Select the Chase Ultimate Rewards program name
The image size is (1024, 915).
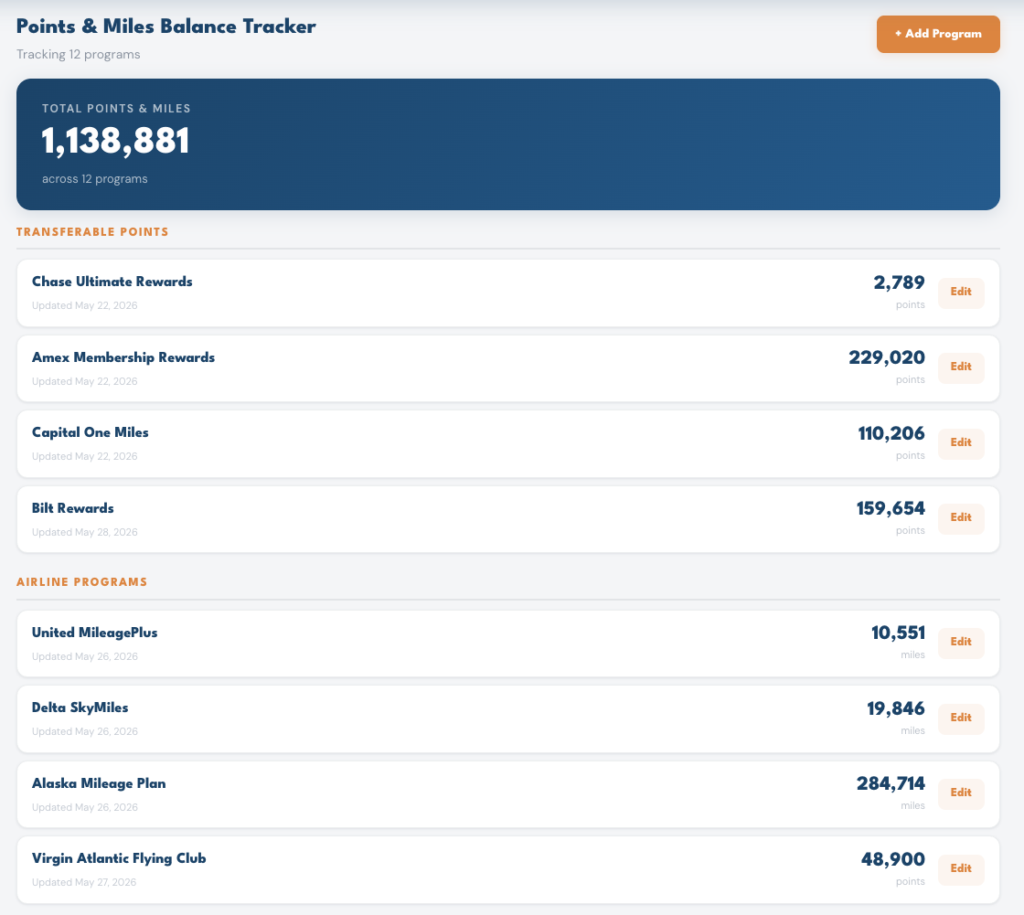pyautogui.click(x=112, y=281)
